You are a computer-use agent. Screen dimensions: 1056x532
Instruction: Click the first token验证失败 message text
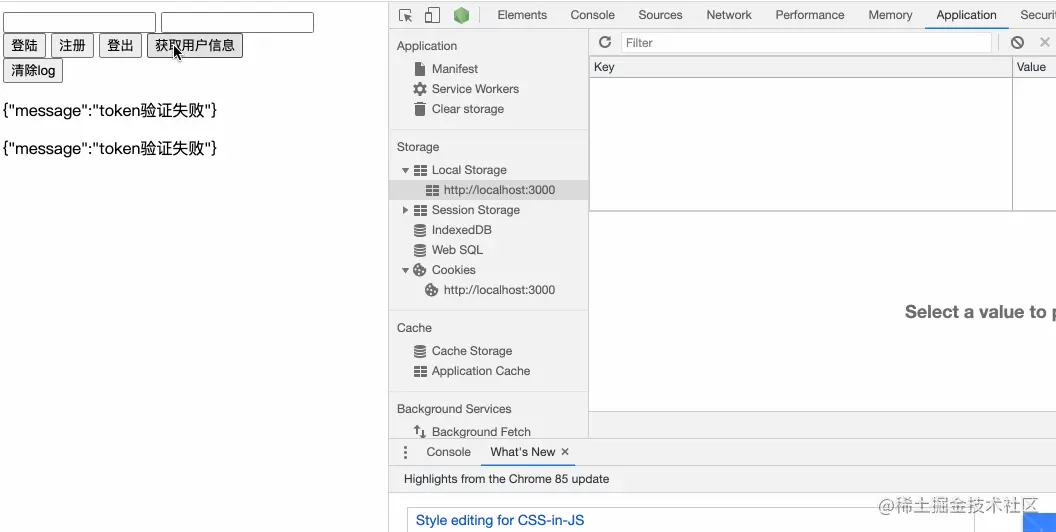coord(110,110)
